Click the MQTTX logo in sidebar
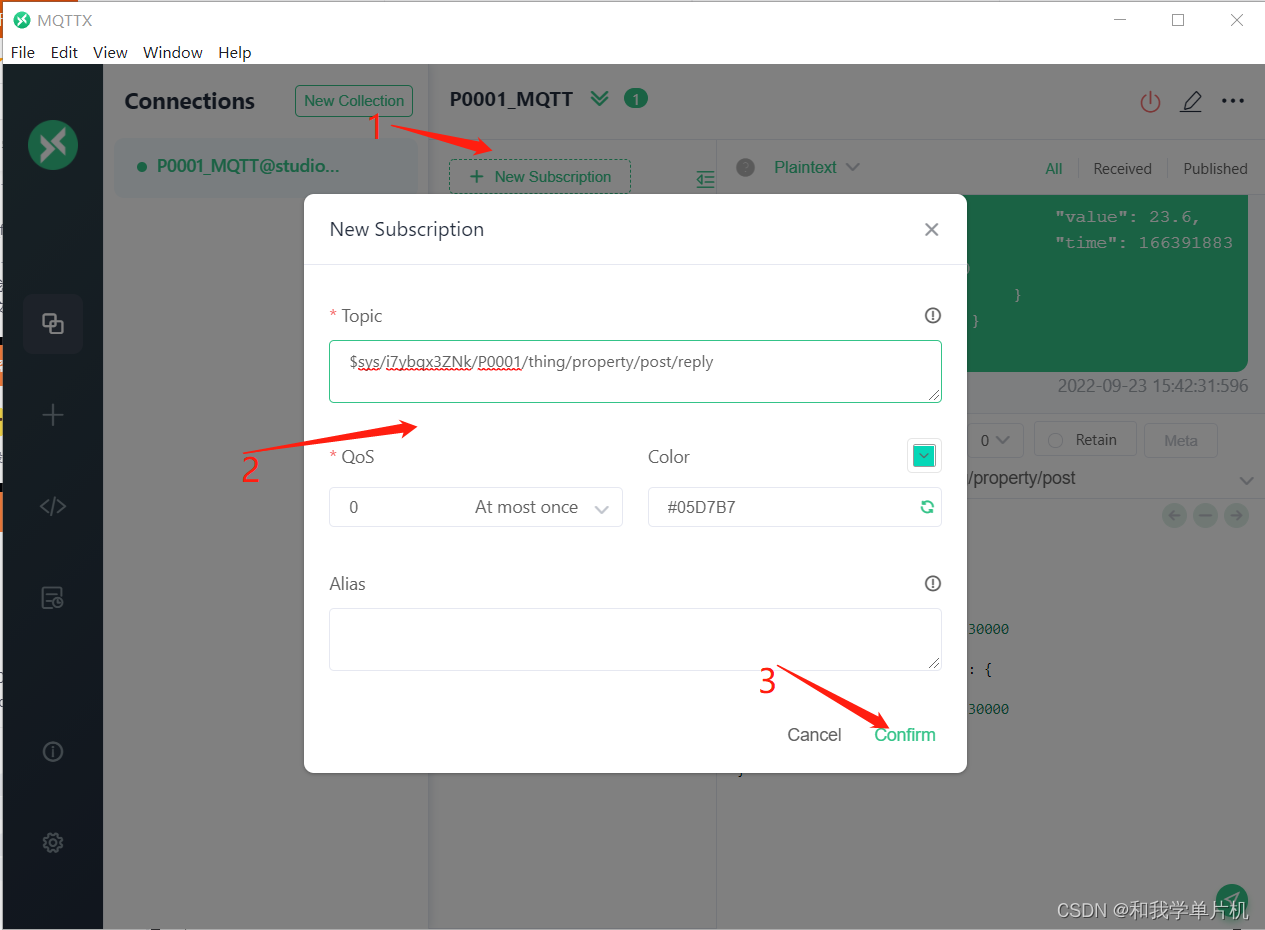The height and width of the screenshot is (930, 1265). point(53,147)
